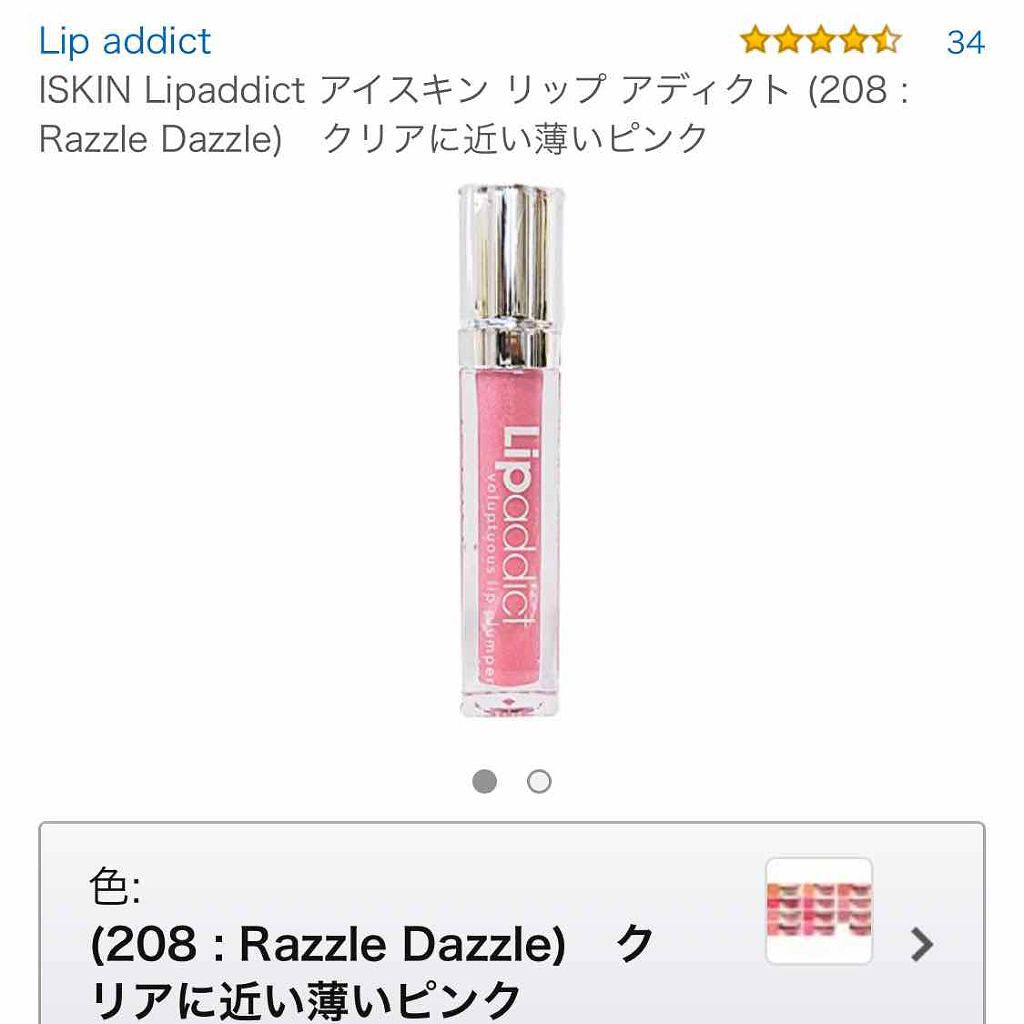Open the Lipaddict lip gloss product image
This screenshot has width=1024, height=1024.
pos(511,451)
